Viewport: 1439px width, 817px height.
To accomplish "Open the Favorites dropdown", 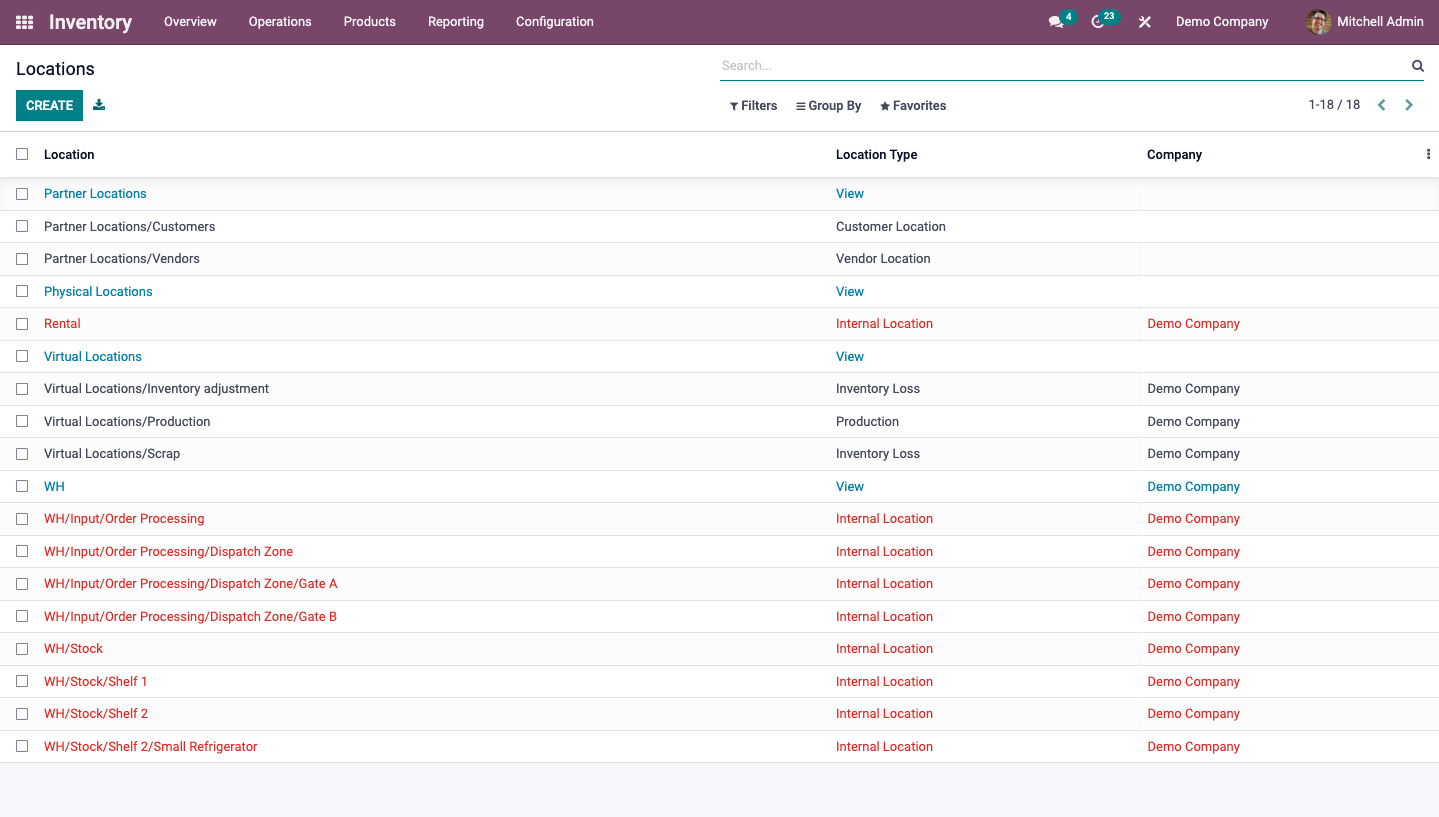I will 913,105.
